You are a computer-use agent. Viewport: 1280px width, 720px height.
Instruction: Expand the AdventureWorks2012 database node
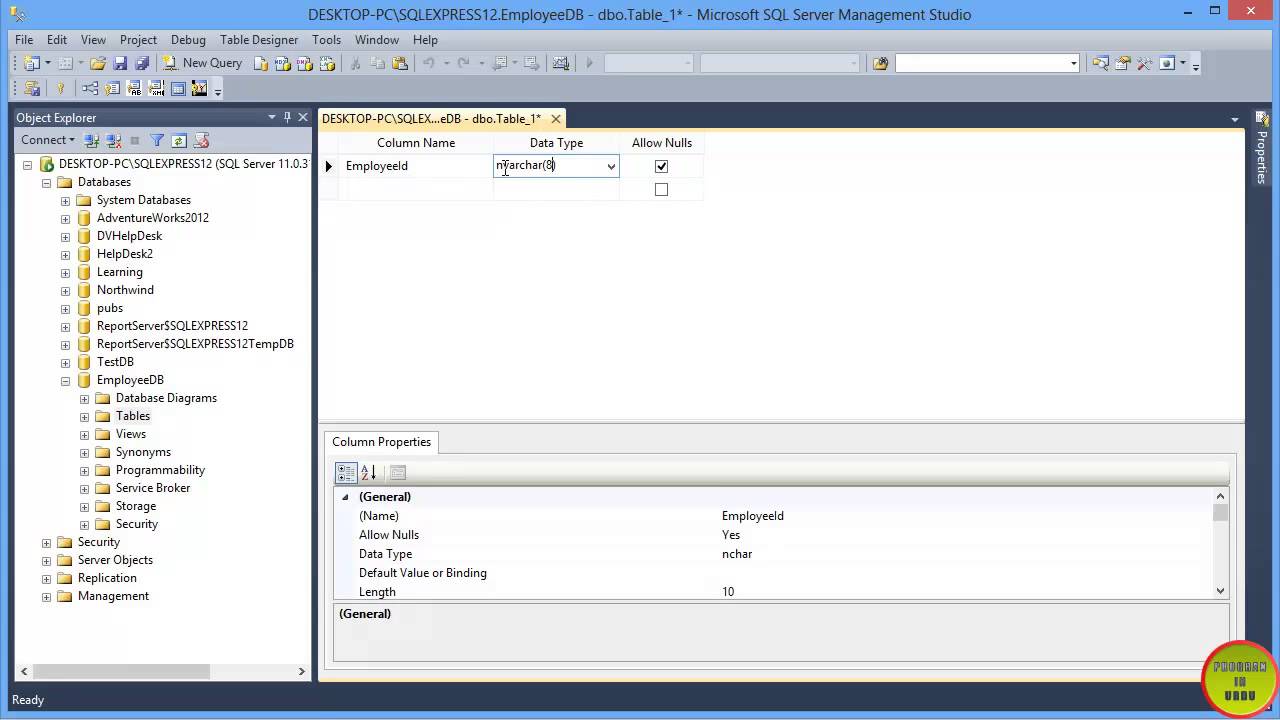(65, 218)
